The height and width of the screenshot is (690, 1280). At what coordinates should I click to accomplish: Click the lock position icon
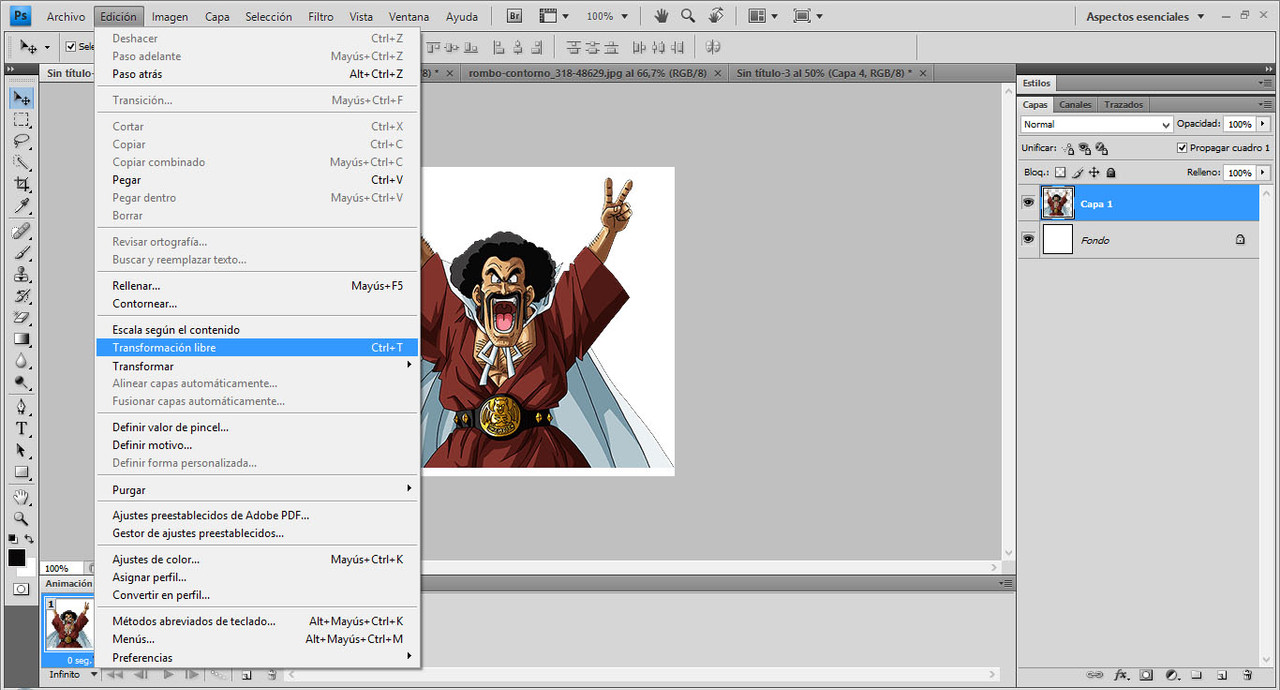1094,173
